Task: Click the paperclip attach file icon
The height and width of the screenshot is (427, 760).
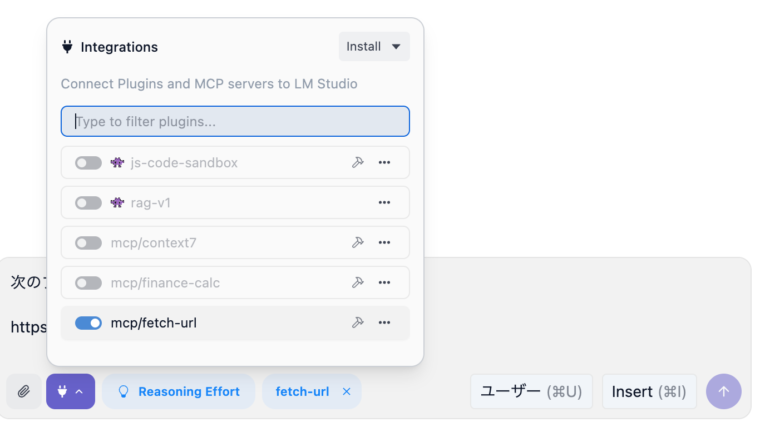Action: point(24,391)
